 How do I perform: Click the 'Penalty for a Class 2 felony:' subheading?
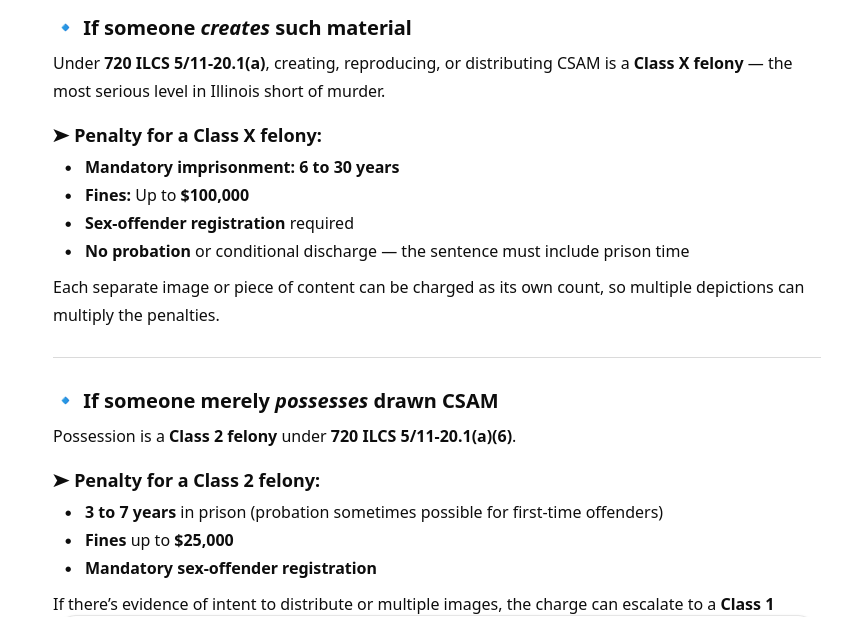[197, 480]
